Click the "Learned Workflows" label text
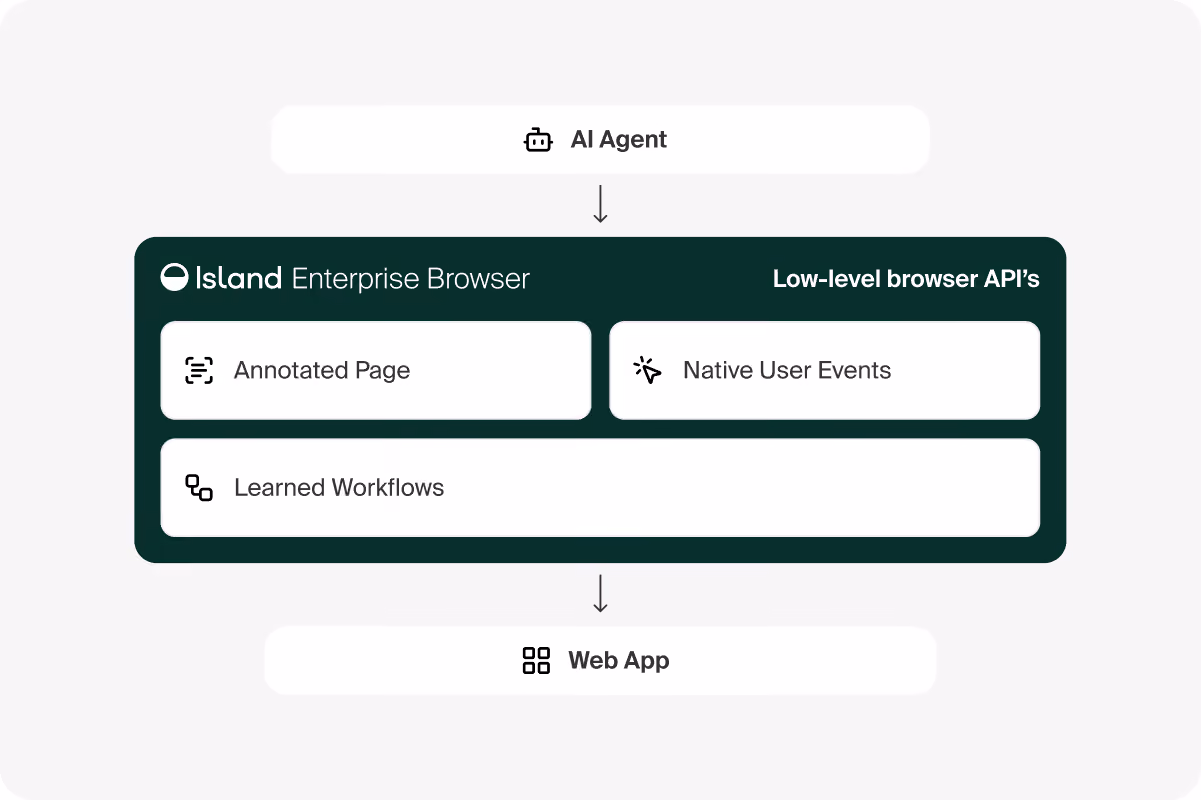 tap(339, 488)
